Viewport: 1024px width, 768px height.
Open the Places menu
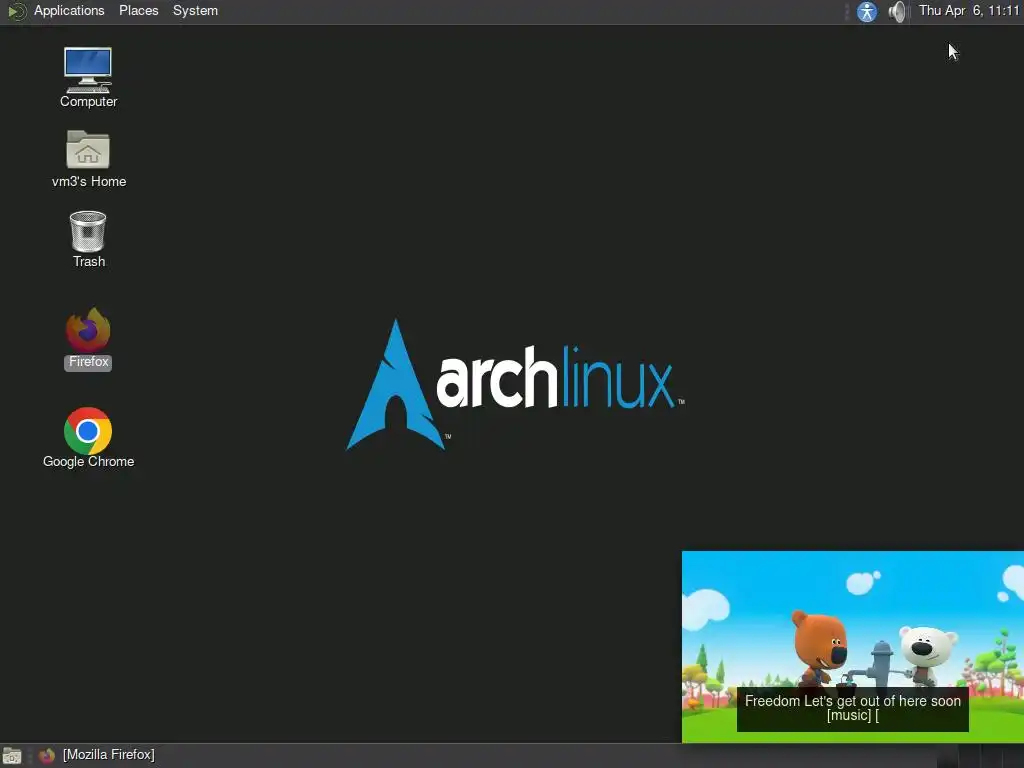click(138, 10)
